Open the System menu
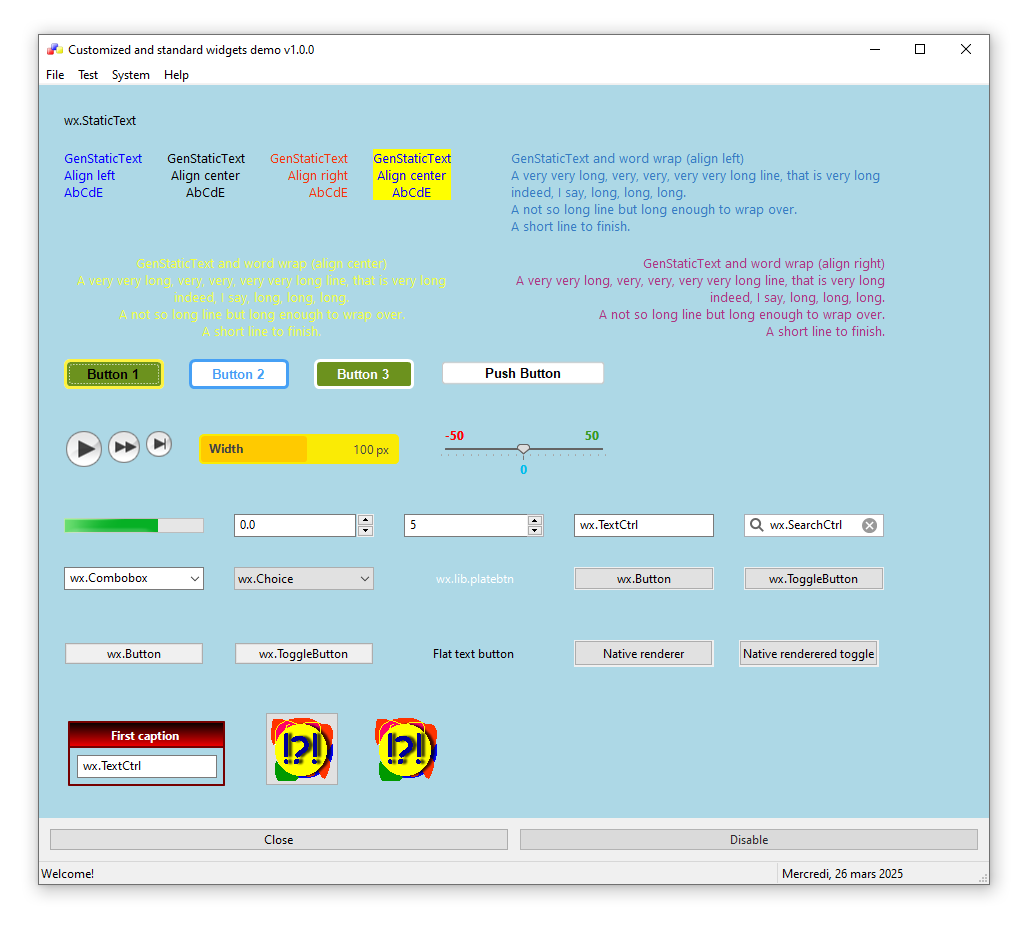Screen dimensions: 1030x928 click(x=130, y=75)
